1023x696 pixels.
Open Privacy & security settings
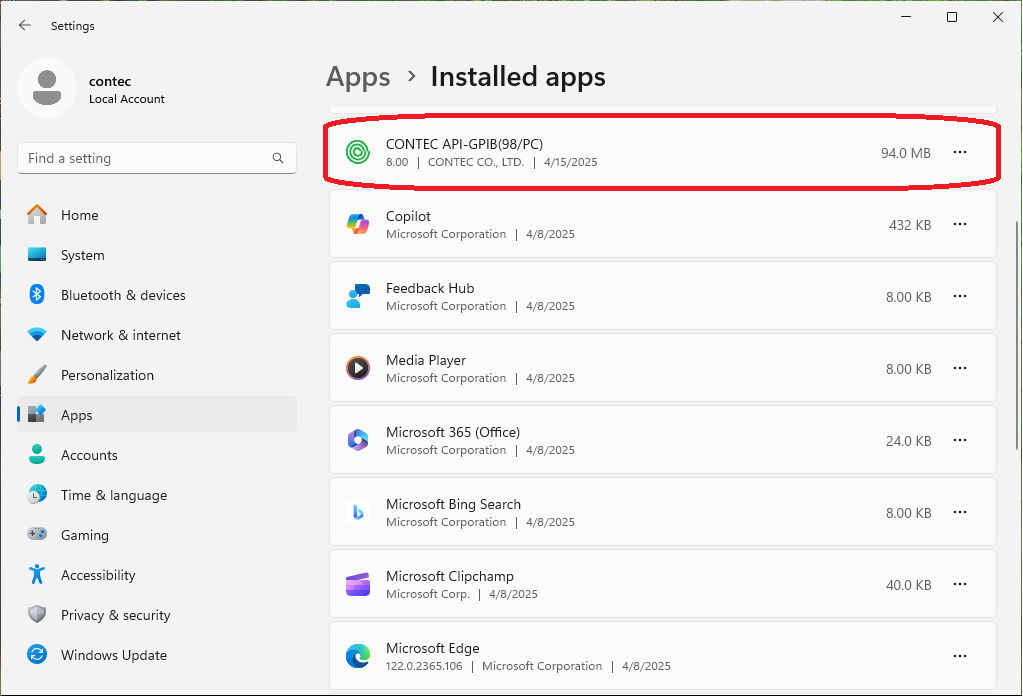coord(157,614)
